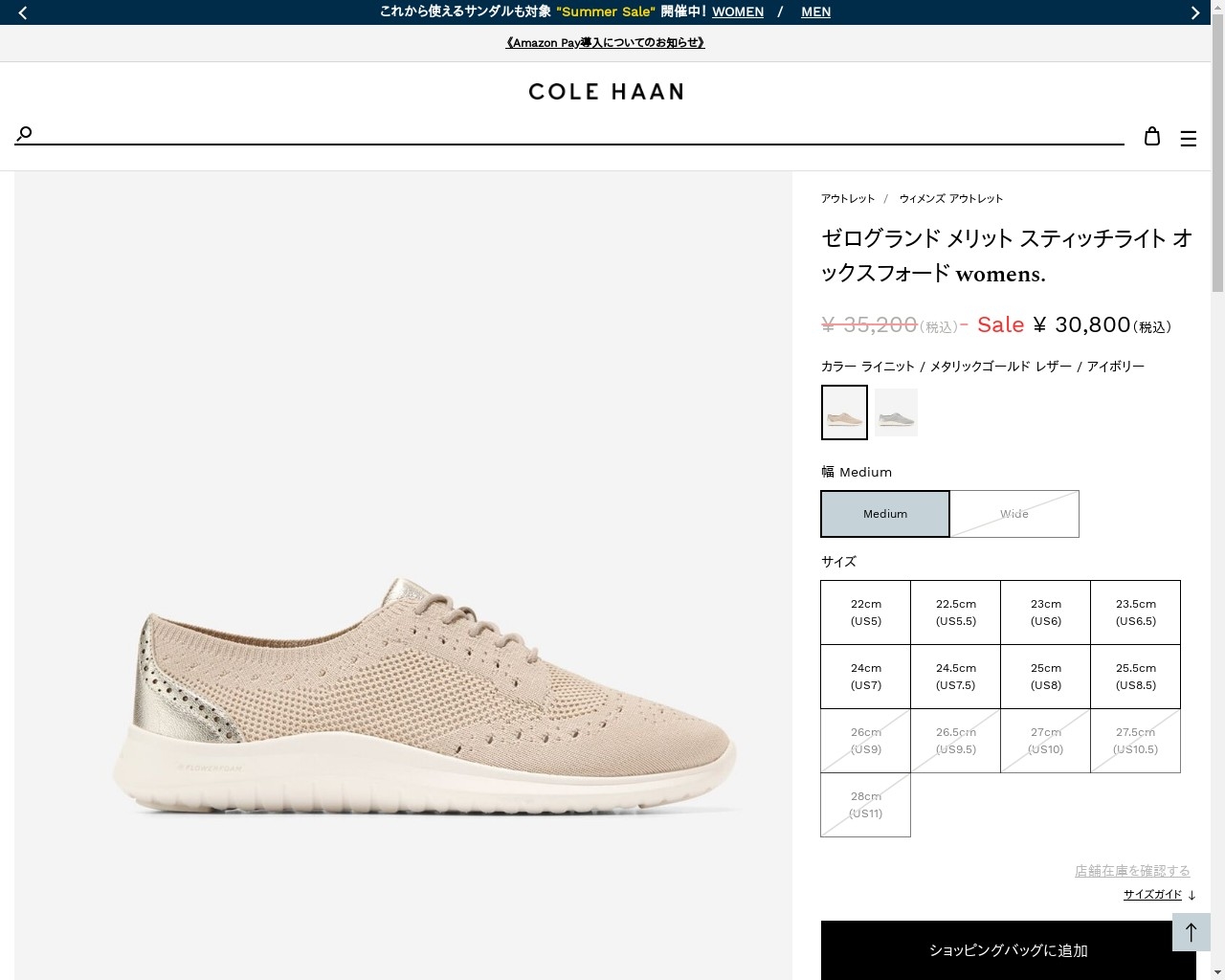Open the hamburger menu

pos(1189,139)
